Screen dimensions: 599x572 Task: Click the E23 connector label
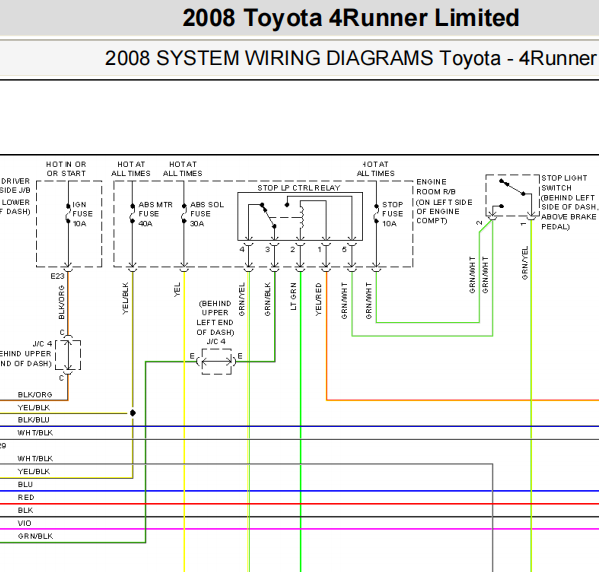tap(57, 276)
